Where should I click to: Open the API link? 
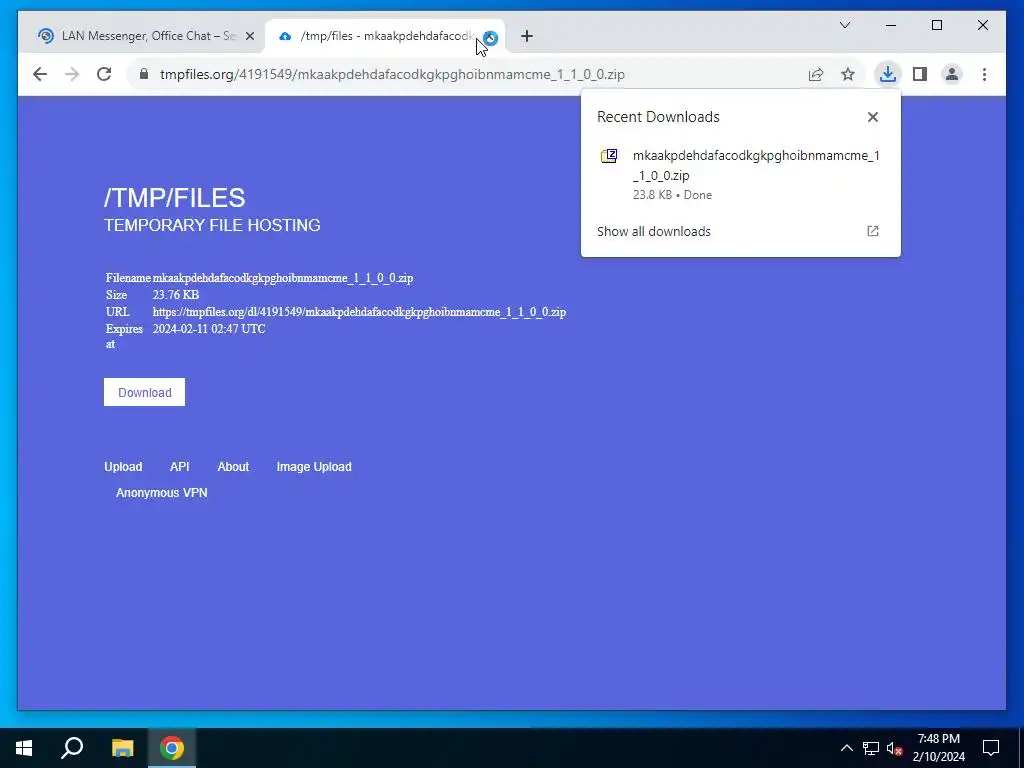tap(180, 467)
